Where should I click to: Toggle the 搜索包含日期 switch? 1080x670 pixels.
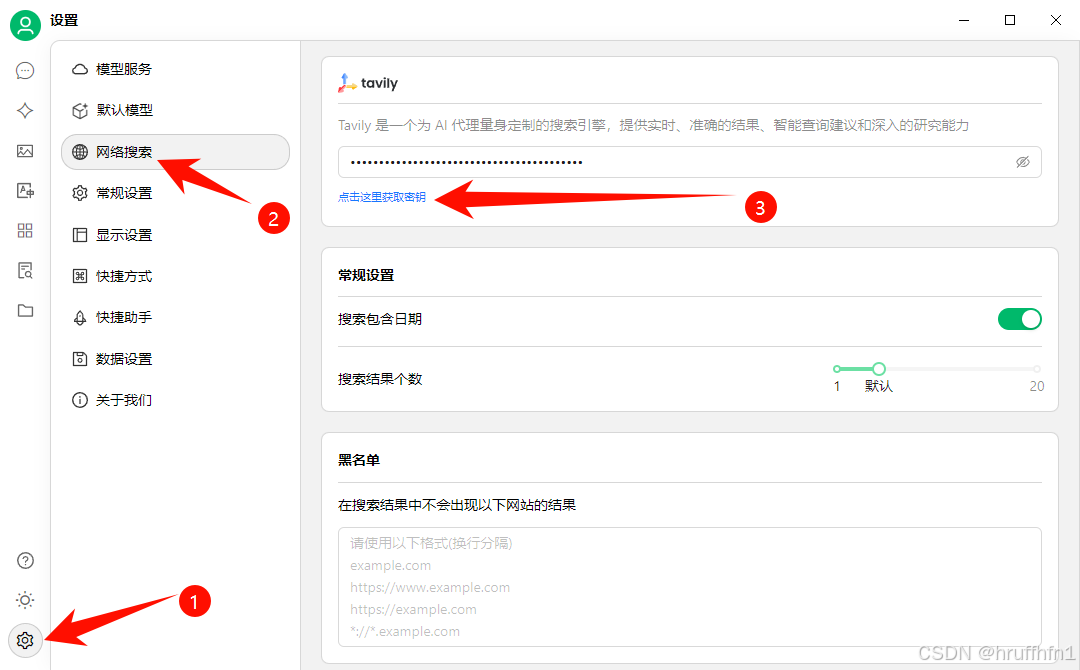point(1019,320)
